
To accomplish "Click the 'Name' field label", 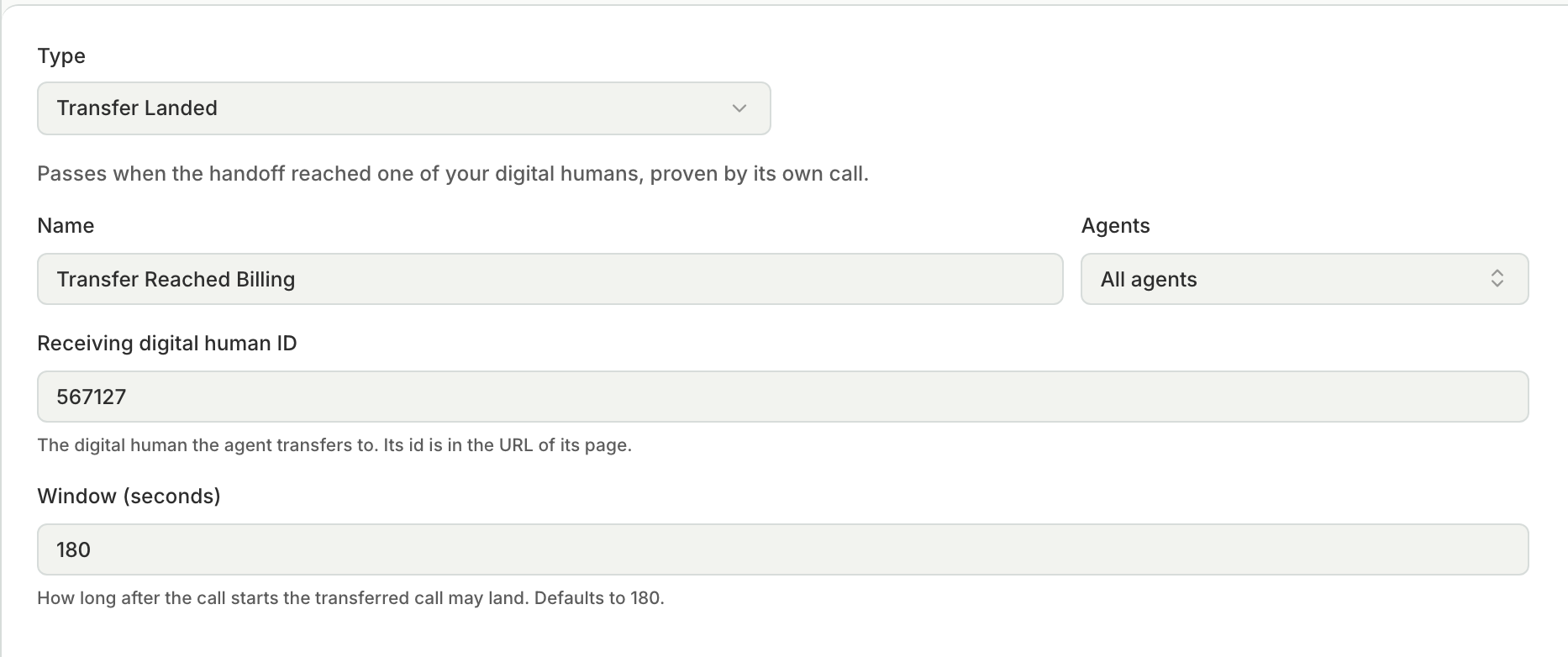I will [x=66, y=225].
